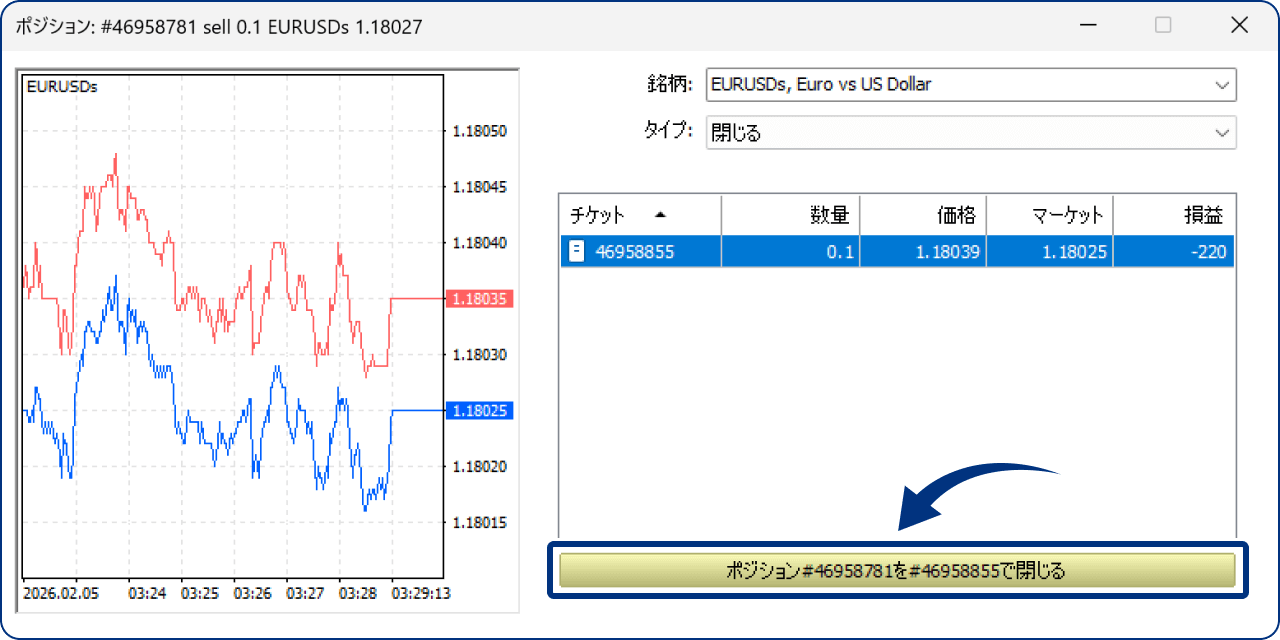Click the -220 profit cell in the row
This screenshot has width=1280, height=640.
(x=1208, y=252)
